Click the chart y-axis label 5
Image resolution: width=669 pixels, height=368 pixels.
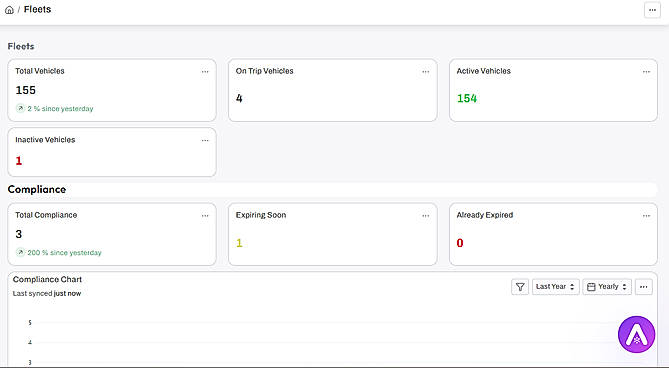click(30, 323)
